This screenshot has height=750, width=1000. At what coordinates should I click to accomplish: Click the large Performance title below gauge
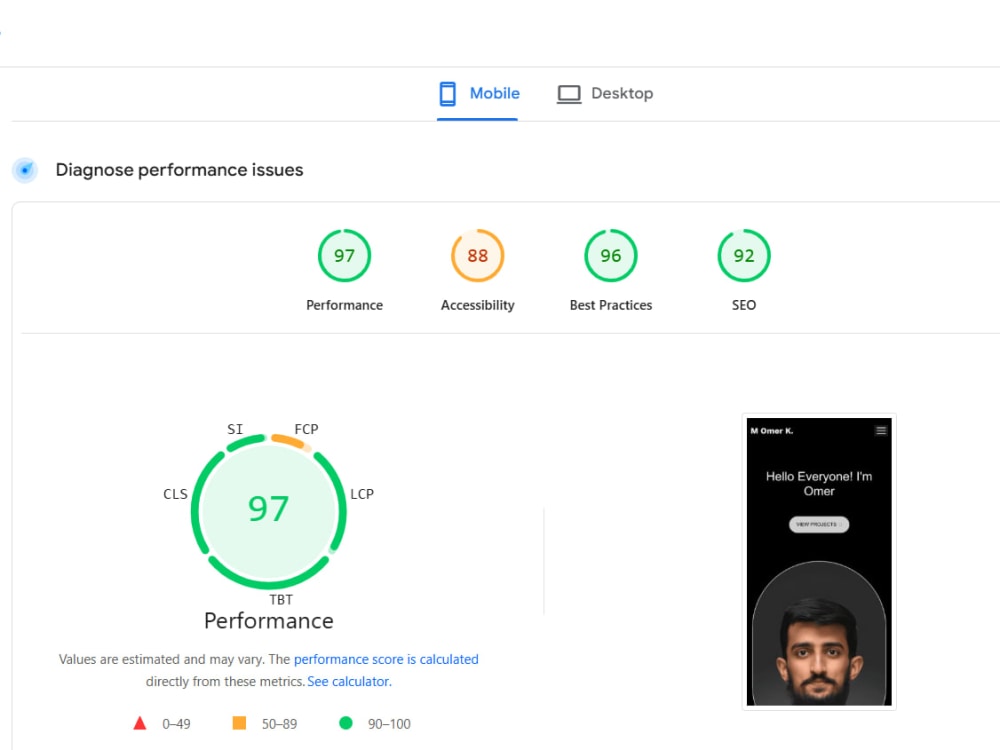point(268,621)
